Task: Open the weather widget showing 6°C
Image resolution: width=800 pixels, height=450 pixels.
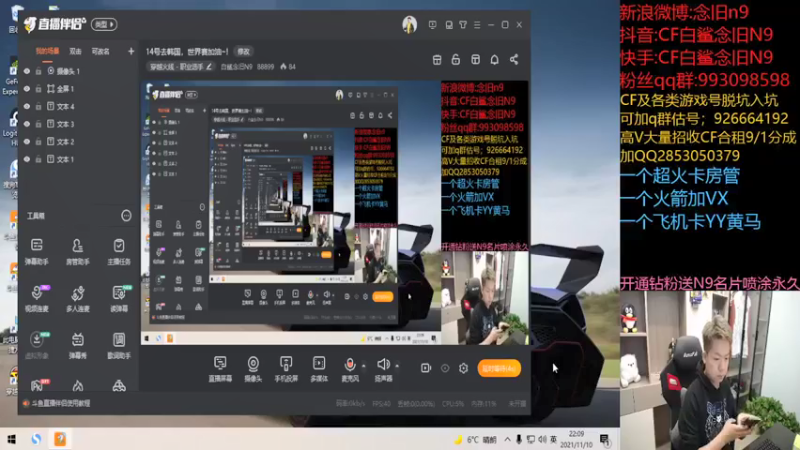Action: pos(474,439)
